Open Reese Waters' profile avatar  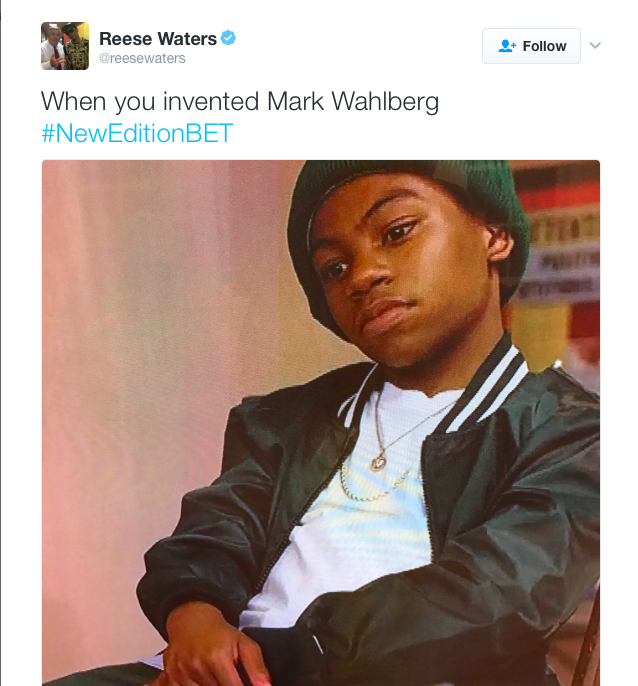pos(65,46)
